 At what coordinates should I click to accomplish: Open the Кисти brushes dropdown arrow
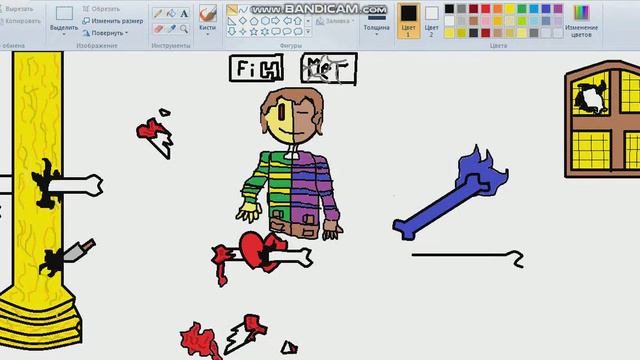(208, 35)
